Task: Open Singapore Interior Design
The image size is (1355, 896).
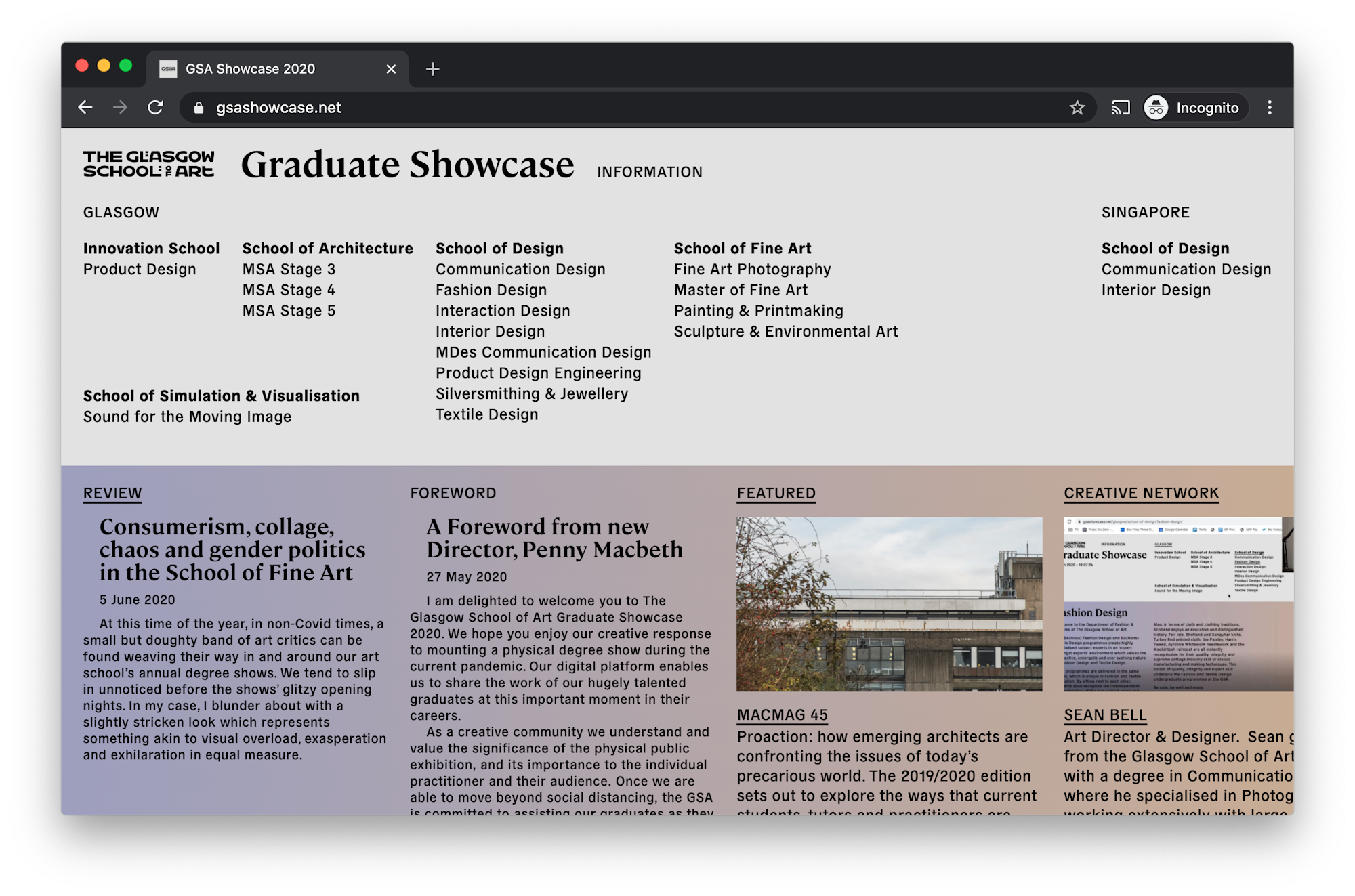Action: tap(1156, 291)
